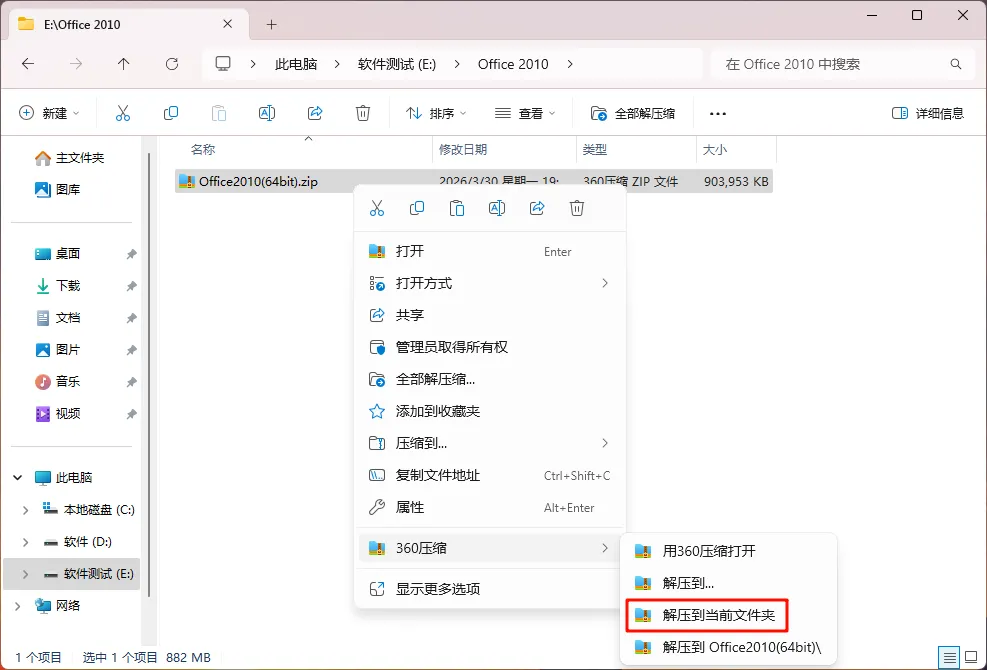The image size is (987, 670).
Task: Refresh the current folder view
Action: click(x=171, y=64)
